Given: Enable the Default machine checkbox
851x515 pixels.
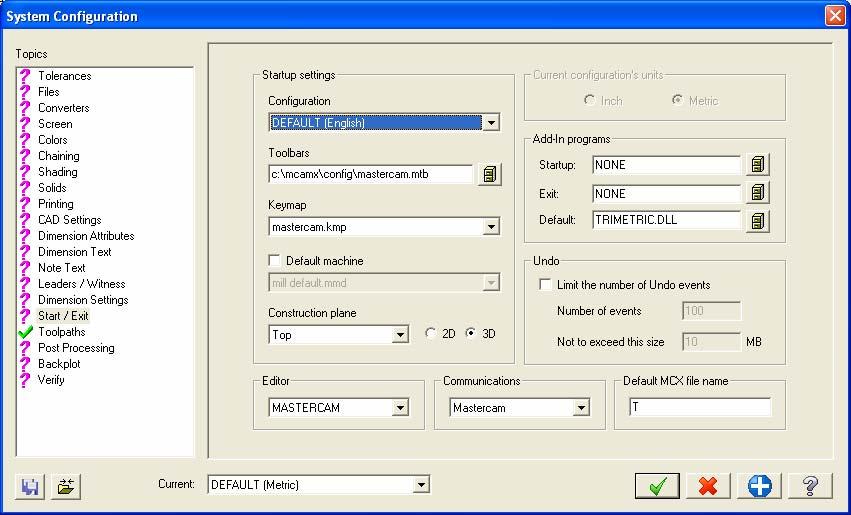Looking at the screenshot, I should [275, 260].
